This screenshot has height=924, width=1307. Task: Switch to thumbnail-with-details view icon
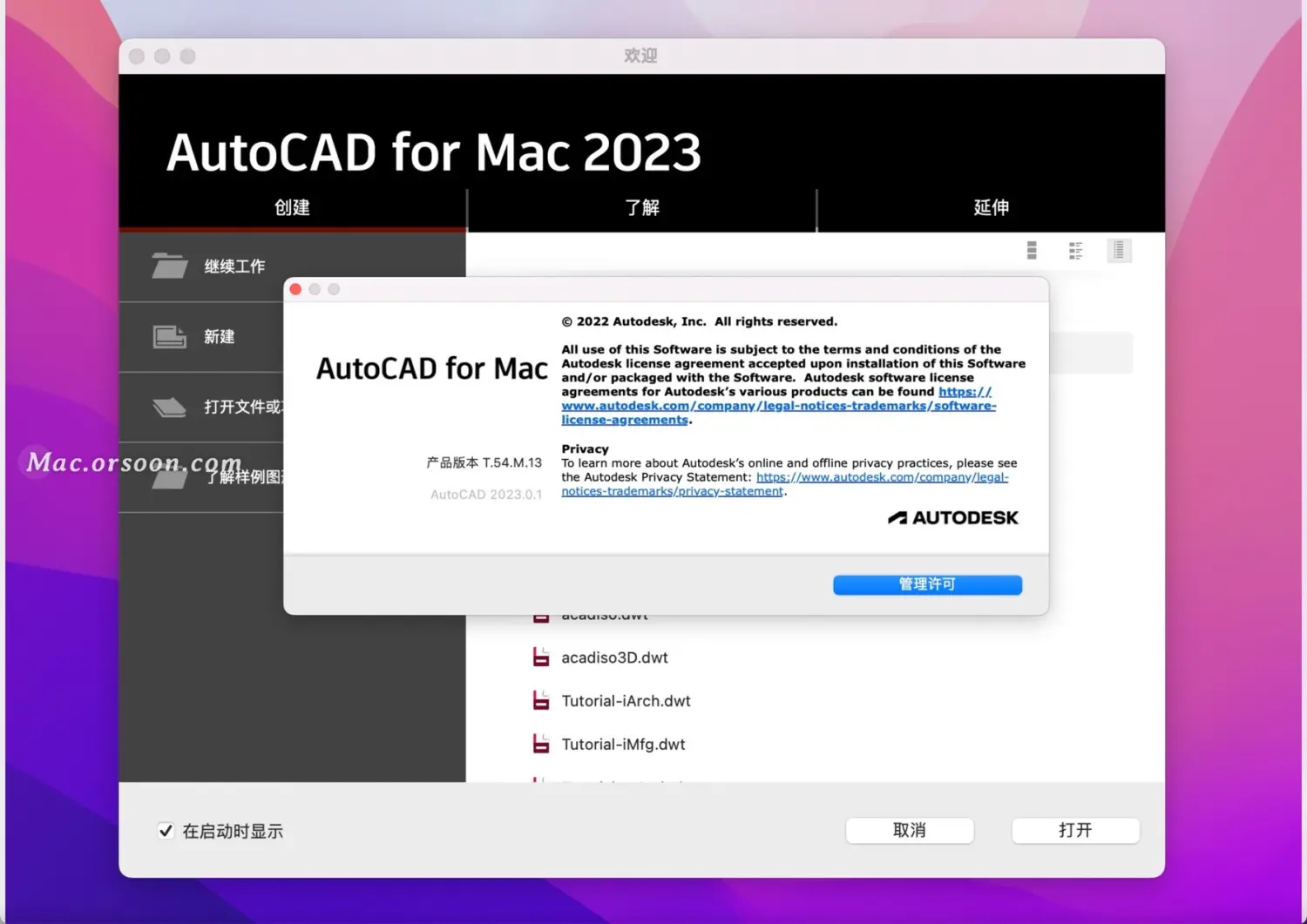1076,251
